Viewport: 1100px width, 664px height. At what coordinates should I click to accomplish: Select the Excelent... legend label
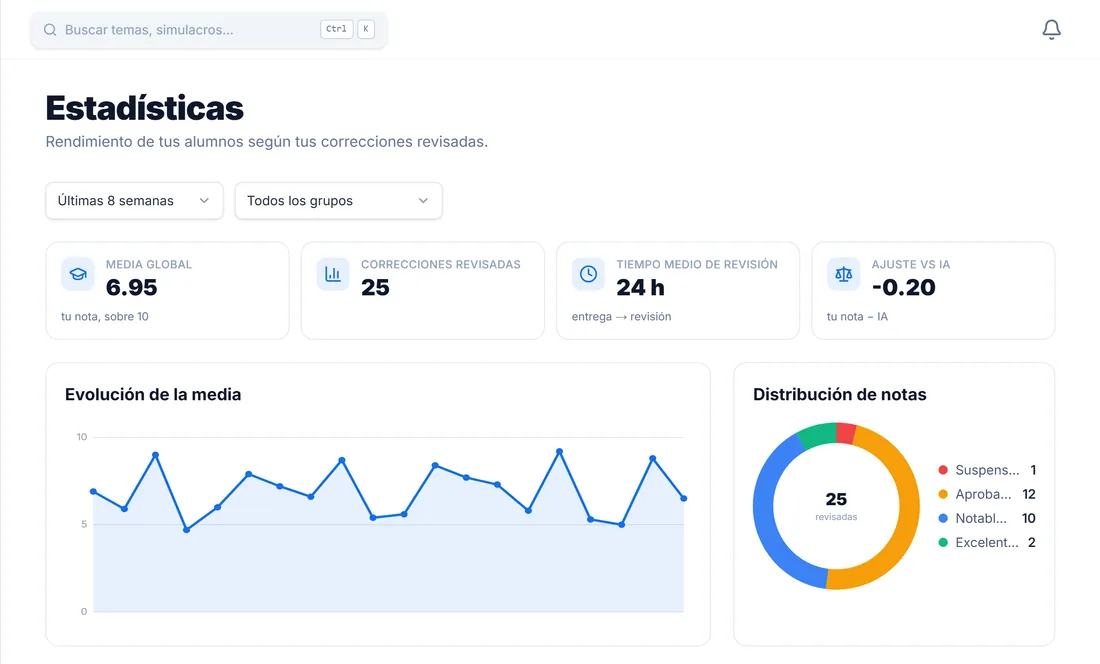pos(987,542)
